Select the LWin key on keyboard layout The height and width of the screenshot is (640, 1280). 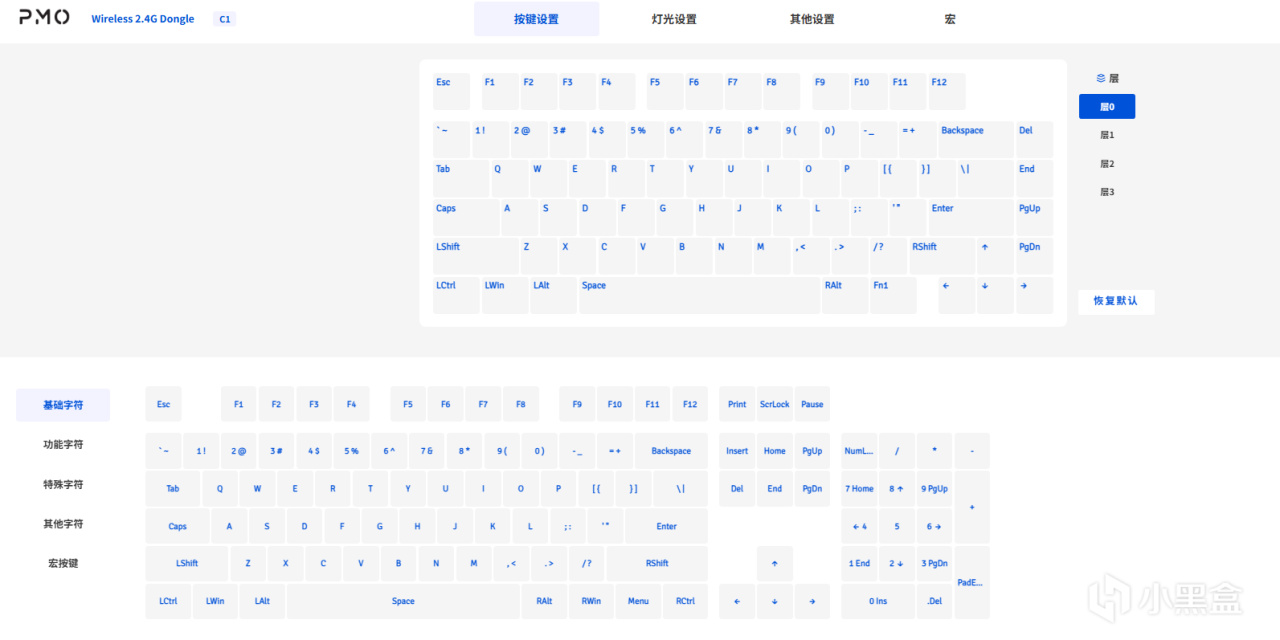505,295
